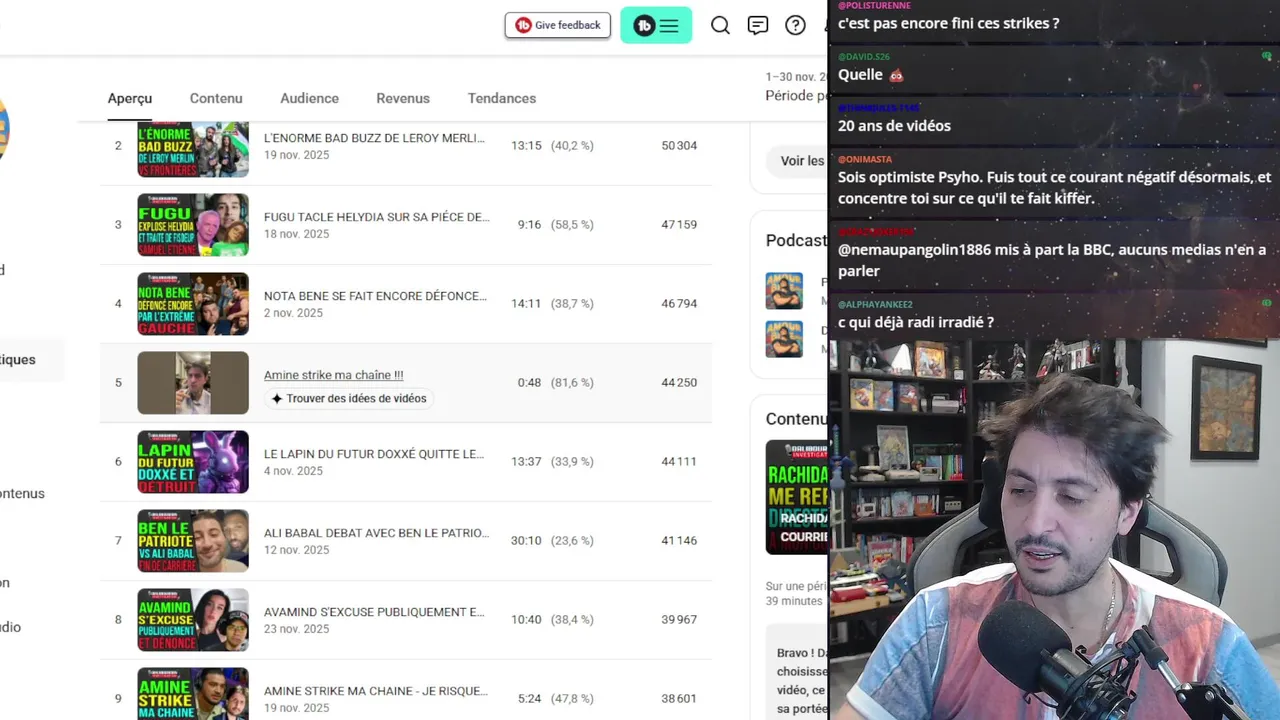Image resolution: width=1280 pixels, height=720 pixels.
Task: Select view count 47 159
Action: point(679,225)
